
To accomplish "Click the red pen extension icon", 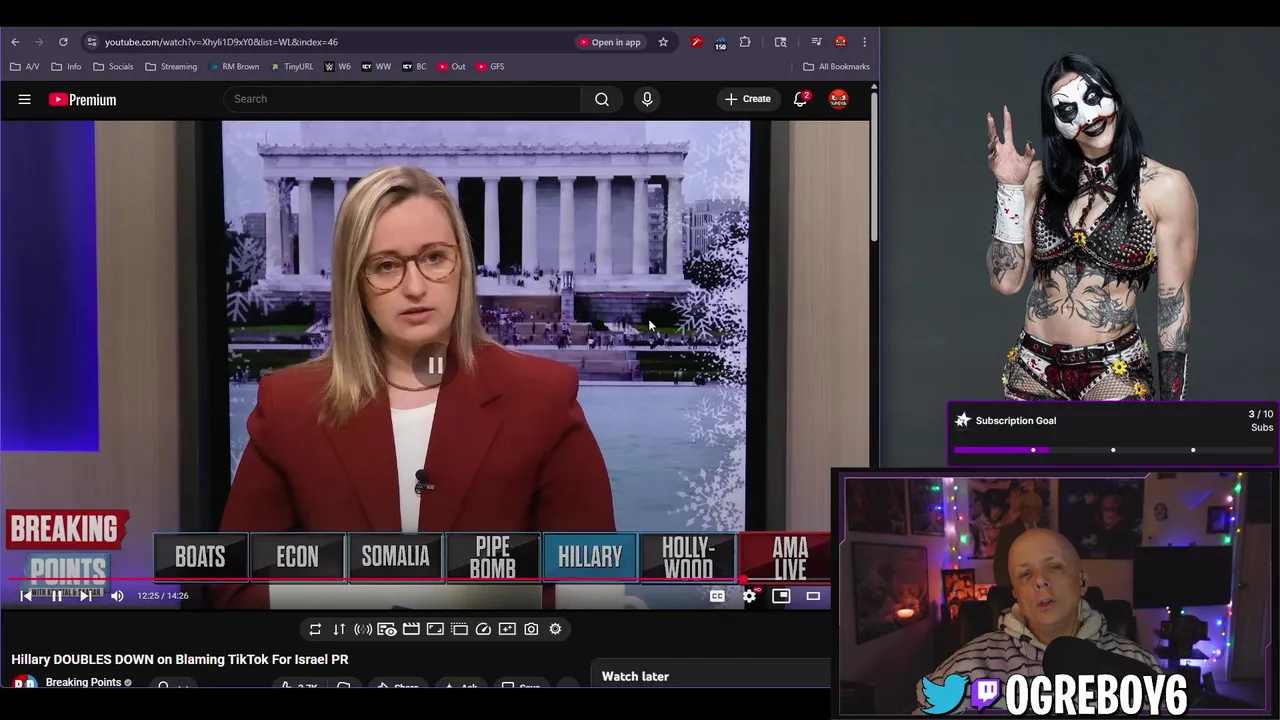I will pyautogui.click(x=696, y=42).
